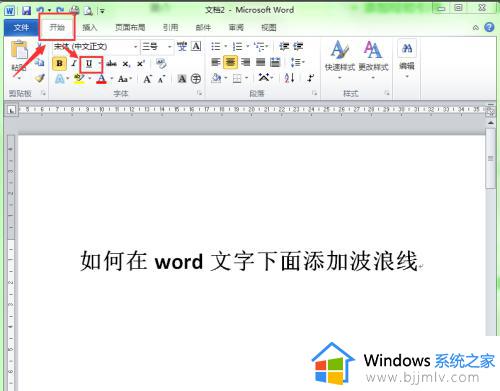Switch to the Mailings tab
The width and height of the screenshot is (500, 391).
click(x=203, y=27)
